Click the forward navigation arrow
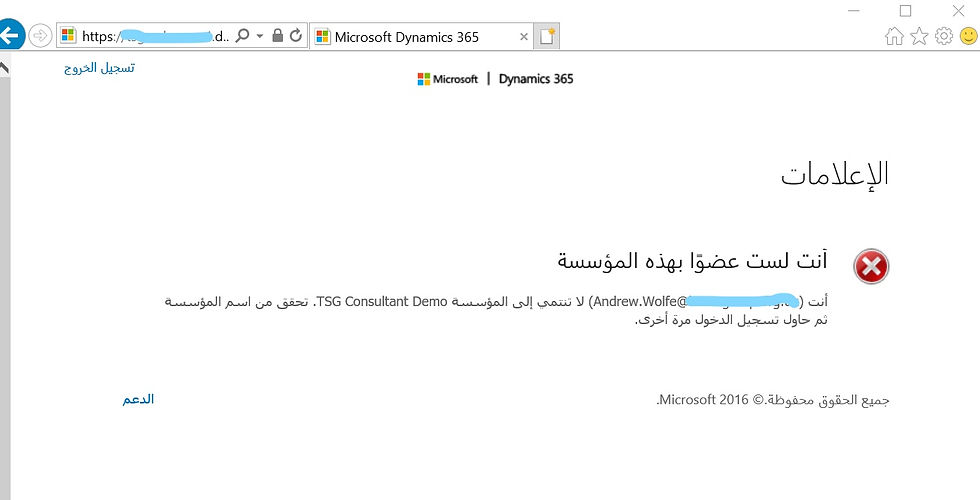The image size is (980, 500). click(x=40, y=36)
